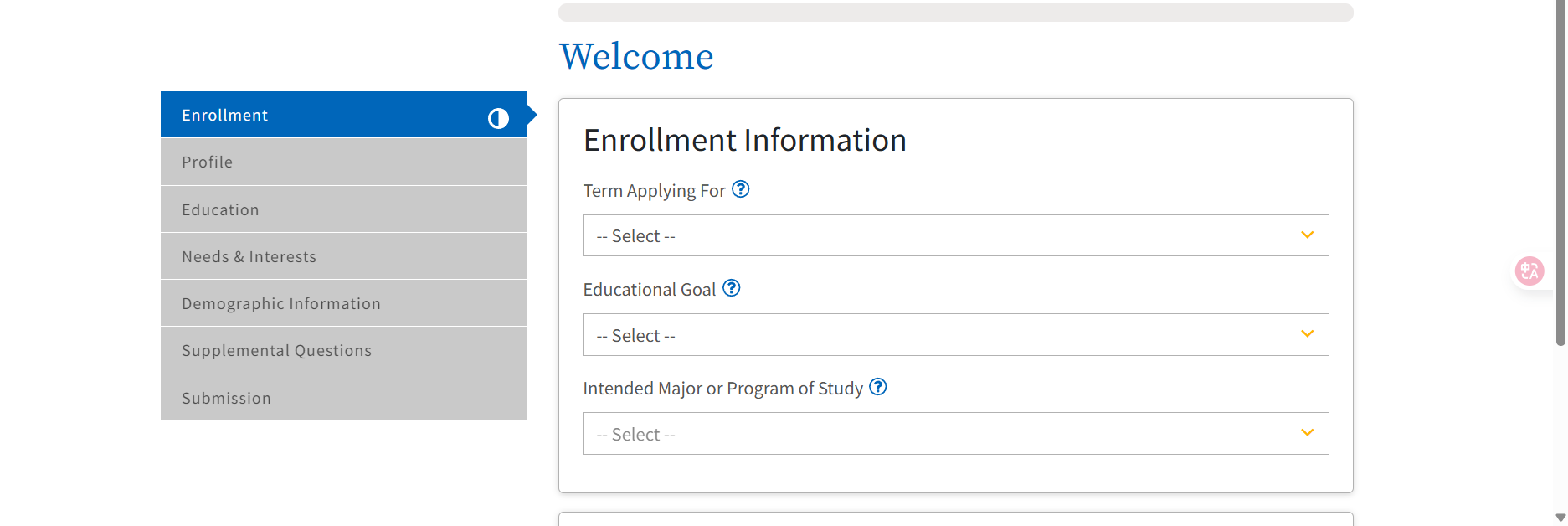Open the Term Applying For dropdown
The width and height of the screenshot is (1568, 526).
[956, 235]
